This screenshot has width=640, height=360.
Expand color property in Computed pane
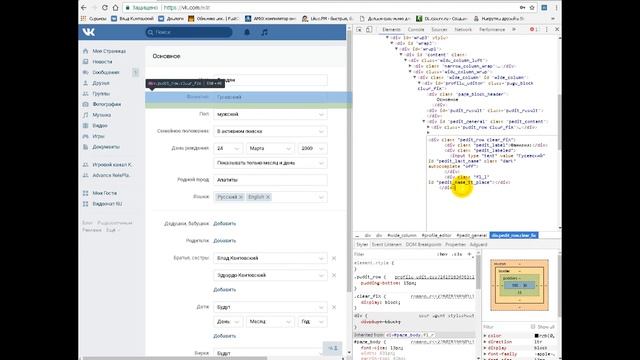pos(485,336)
